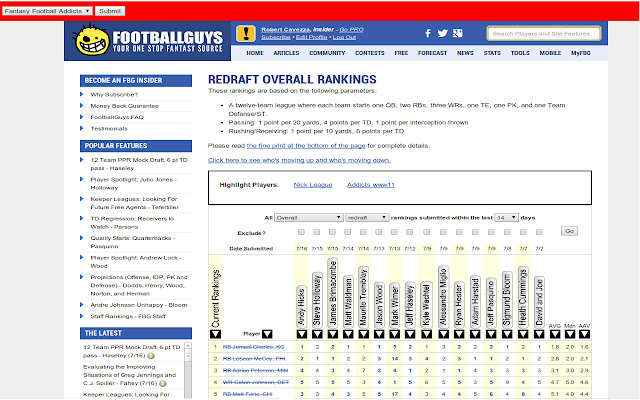Screen dimensions: 640x400
Task: Open the COMMUNITY nav menu
Action: tap(327, 53)
